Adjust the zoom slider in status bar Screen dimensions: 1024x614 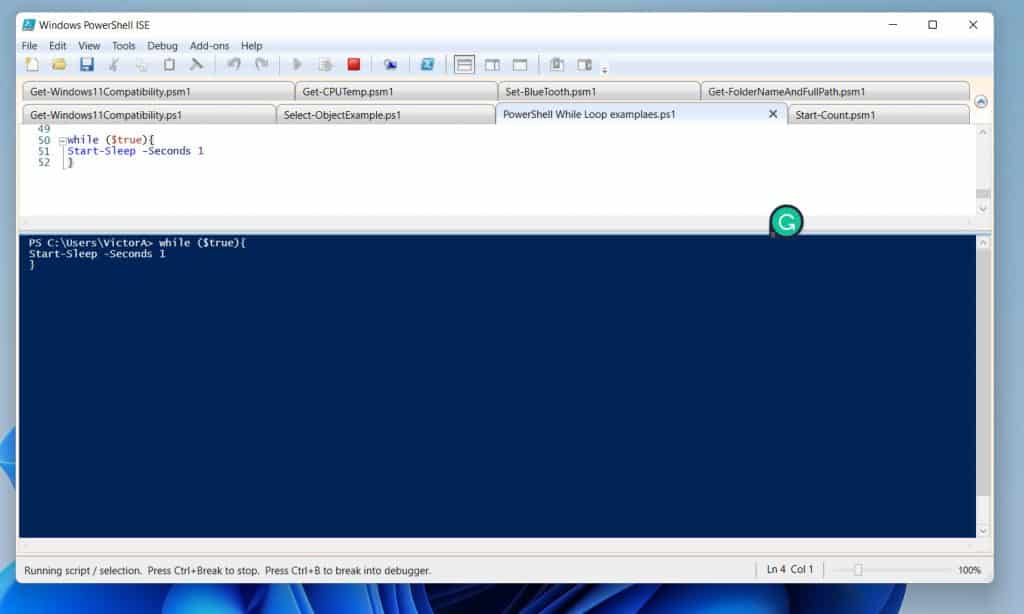(x=858, y=570)
